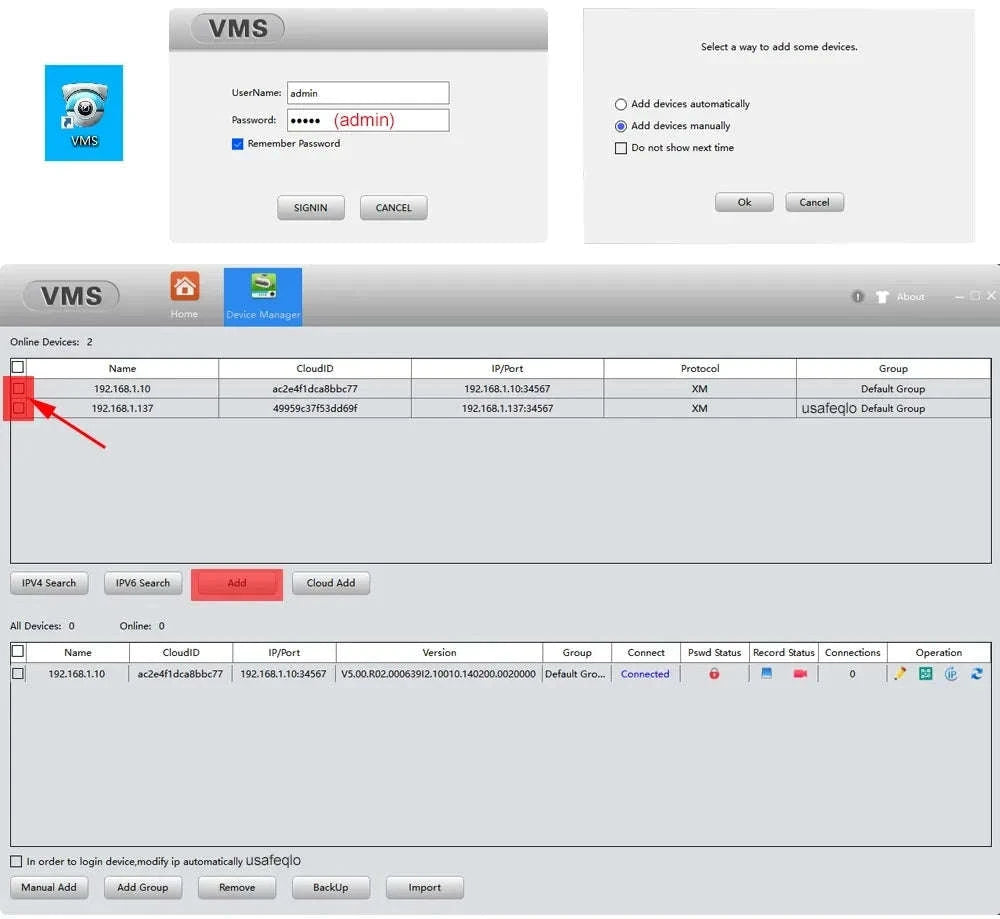
Task: Click the Version column header
Action: (439, 652)
